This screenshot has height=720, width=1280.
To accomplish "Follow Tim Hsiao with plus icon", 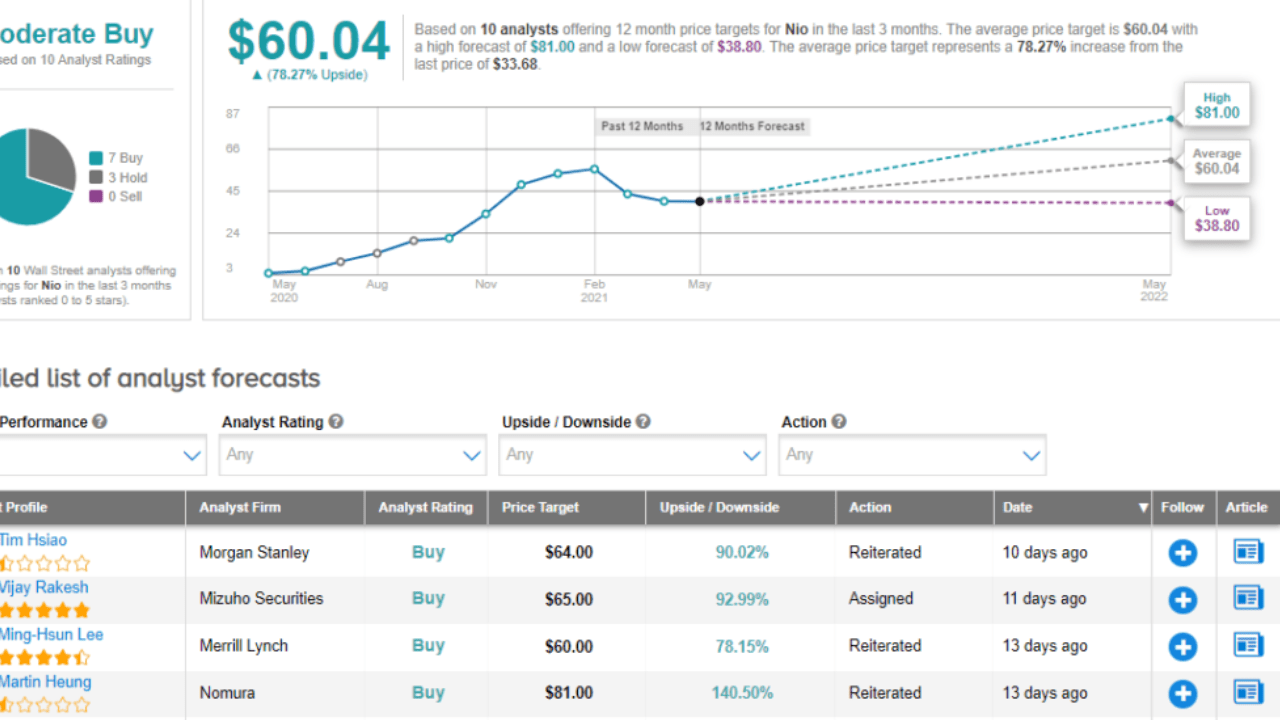I will (1183, 553).
